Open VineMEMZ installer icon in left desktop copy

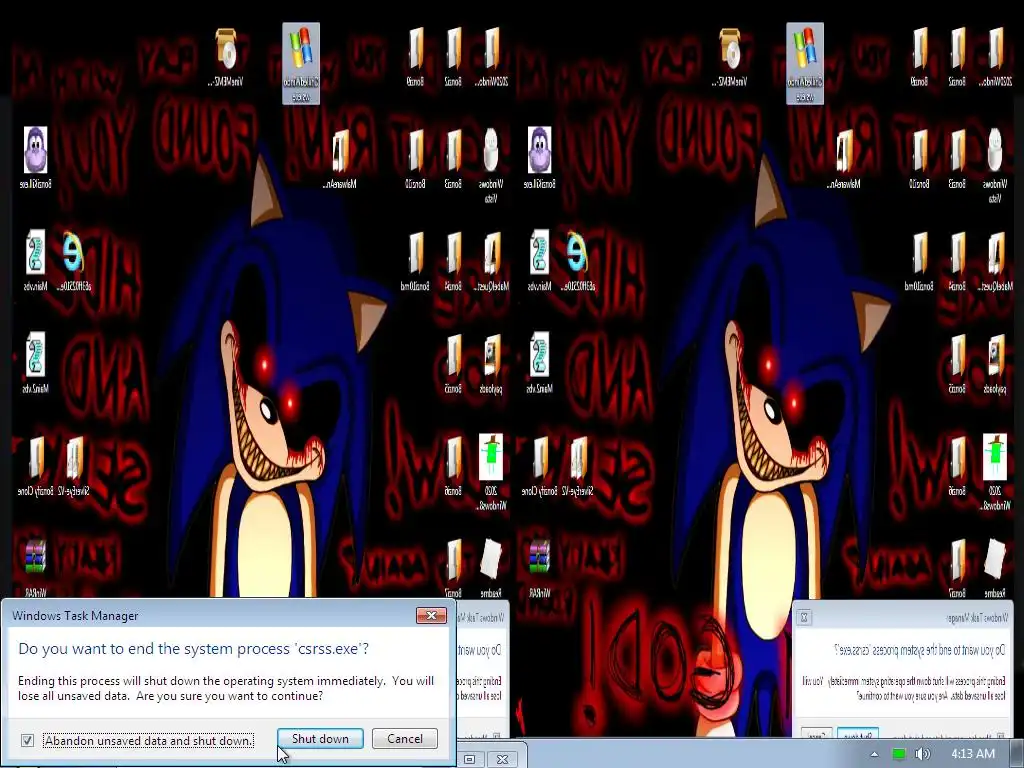[226, 57]
